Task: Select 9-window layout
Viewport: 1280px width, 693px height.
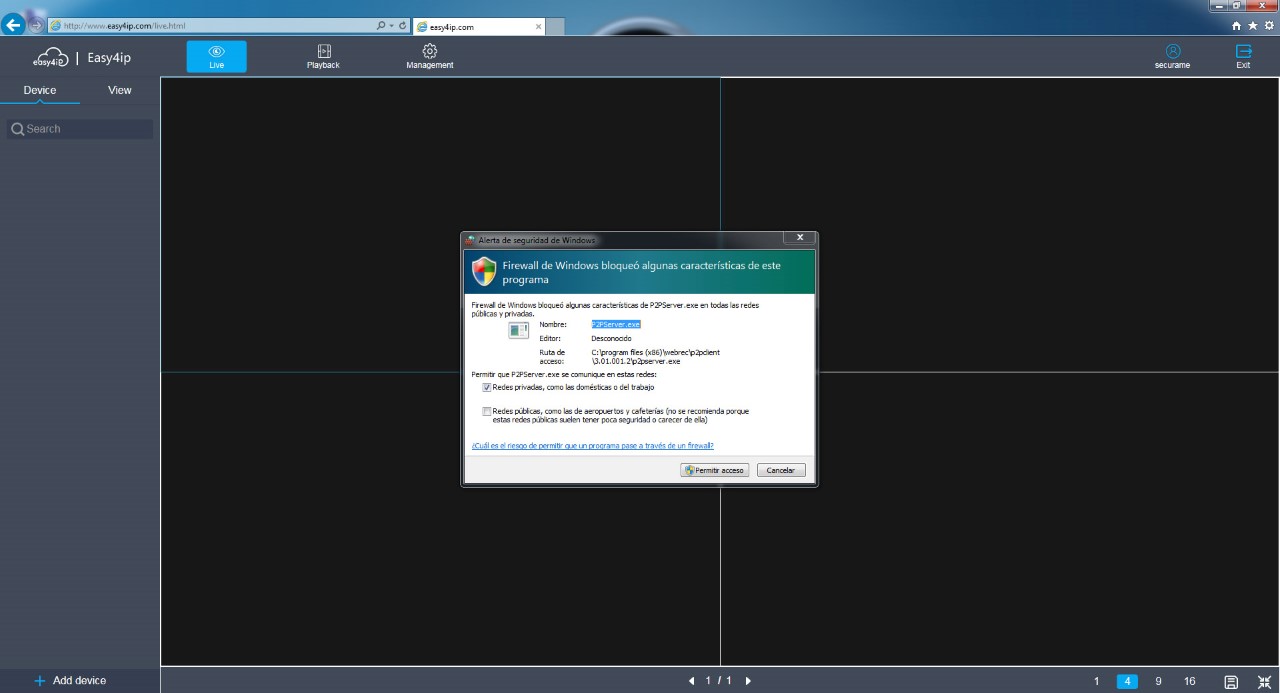Action: [1158, 682]
